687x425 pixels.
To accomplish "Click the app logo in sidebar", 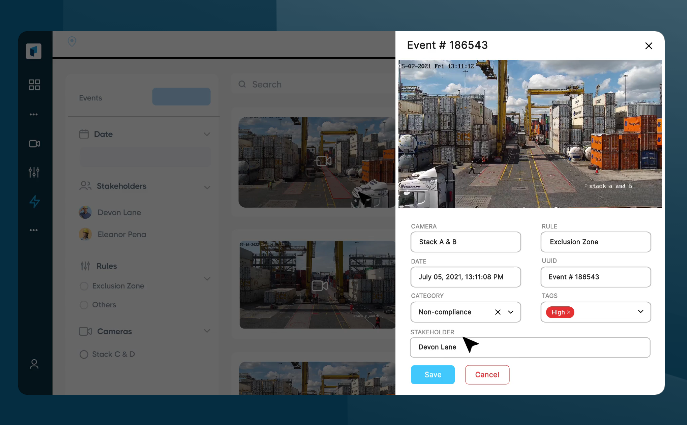I will point(34,51).
